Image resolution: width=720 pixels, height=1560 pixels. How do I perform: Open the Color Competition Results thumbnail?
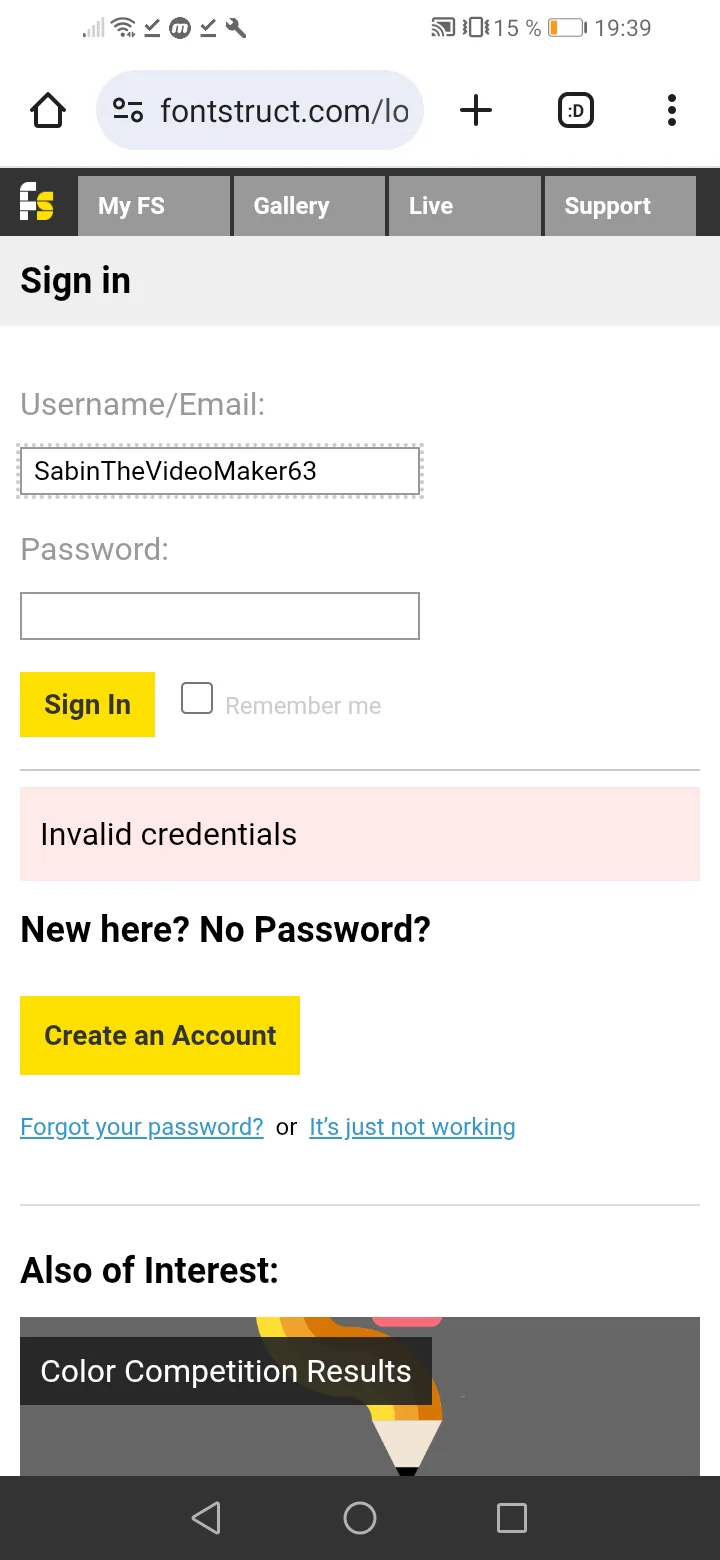(x=360, y=1400)
